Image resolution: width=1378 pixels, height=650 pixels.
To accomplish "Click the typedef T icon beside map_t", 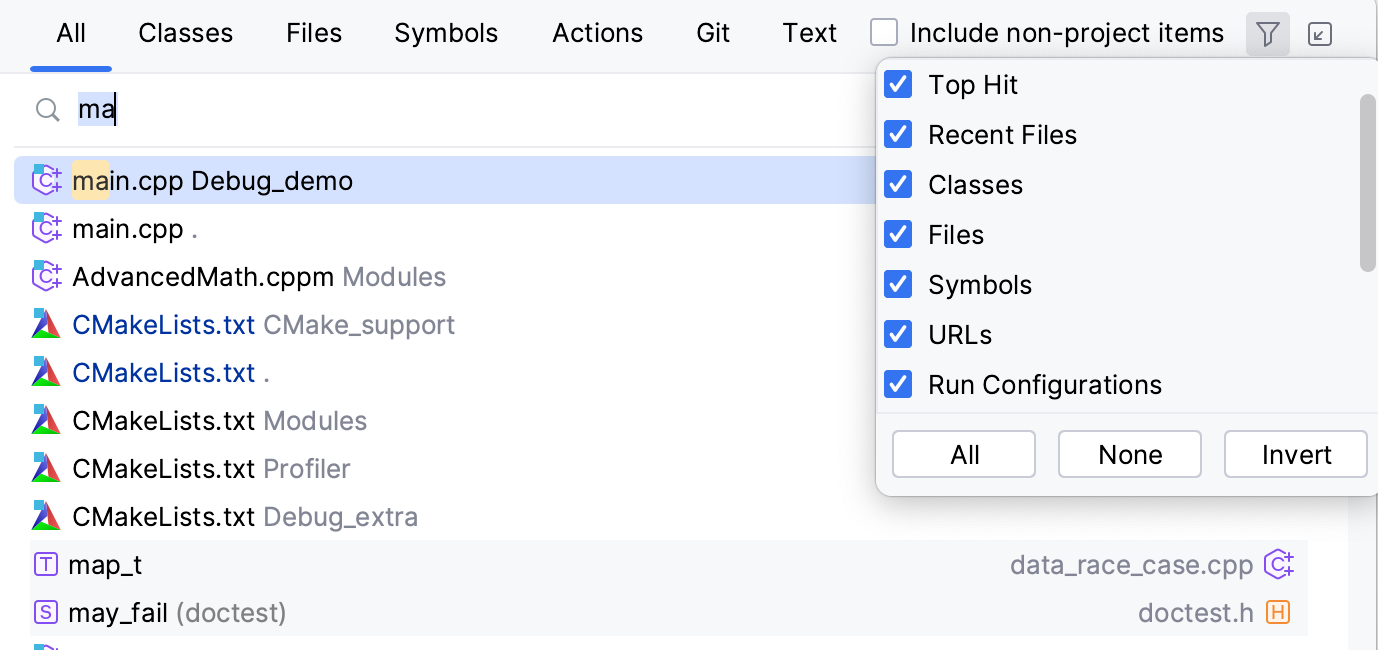I will point(45,564).
